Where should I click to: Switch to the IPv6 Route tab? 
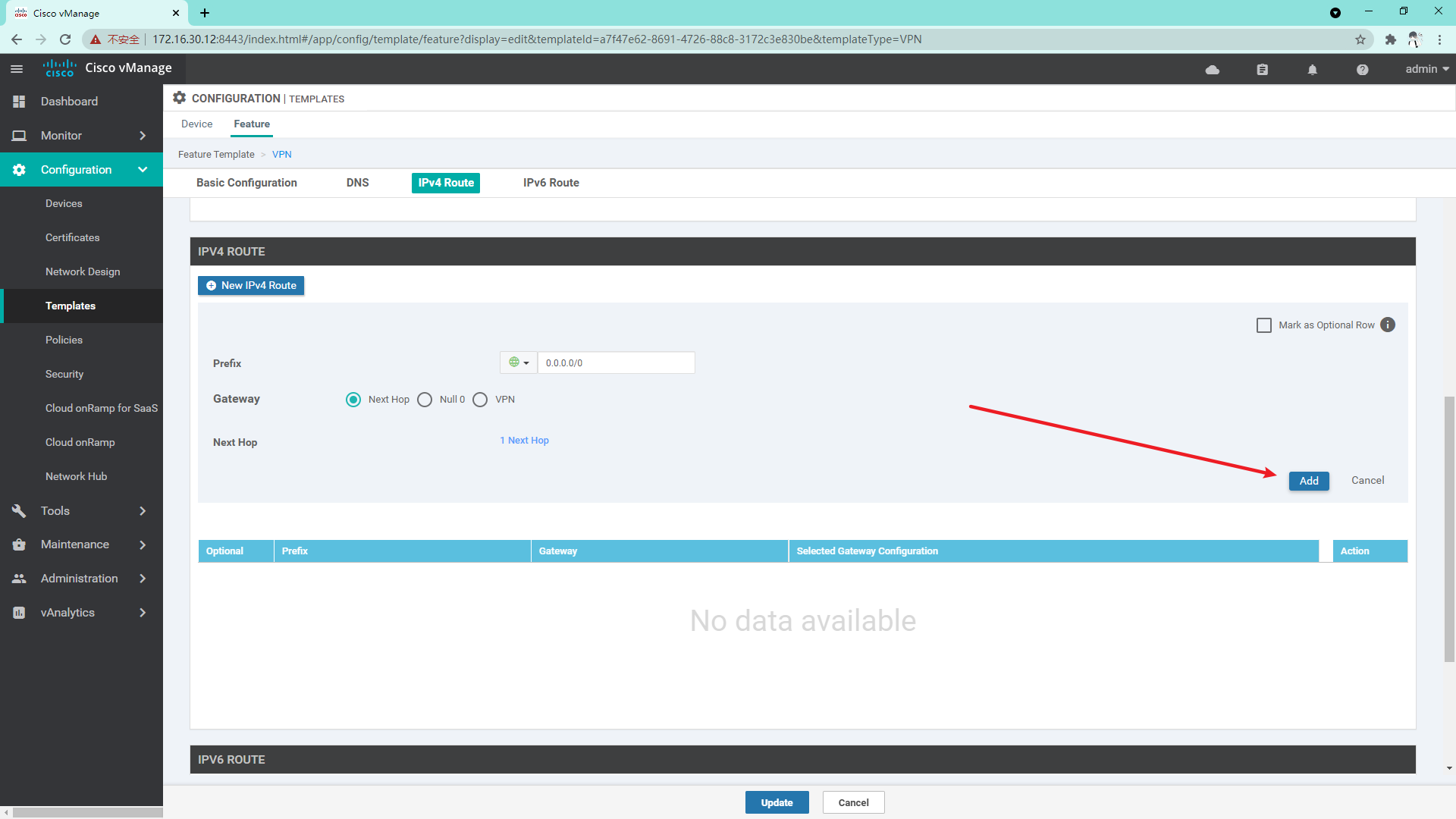pos(551,183)
